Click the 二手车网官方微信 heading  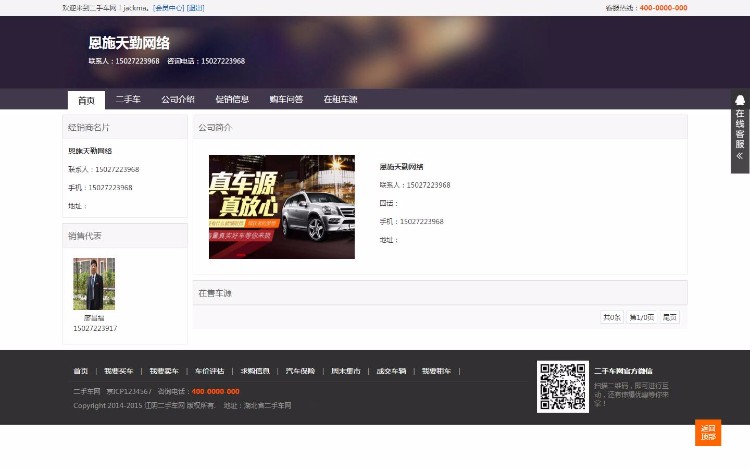[x=623, y=371]
